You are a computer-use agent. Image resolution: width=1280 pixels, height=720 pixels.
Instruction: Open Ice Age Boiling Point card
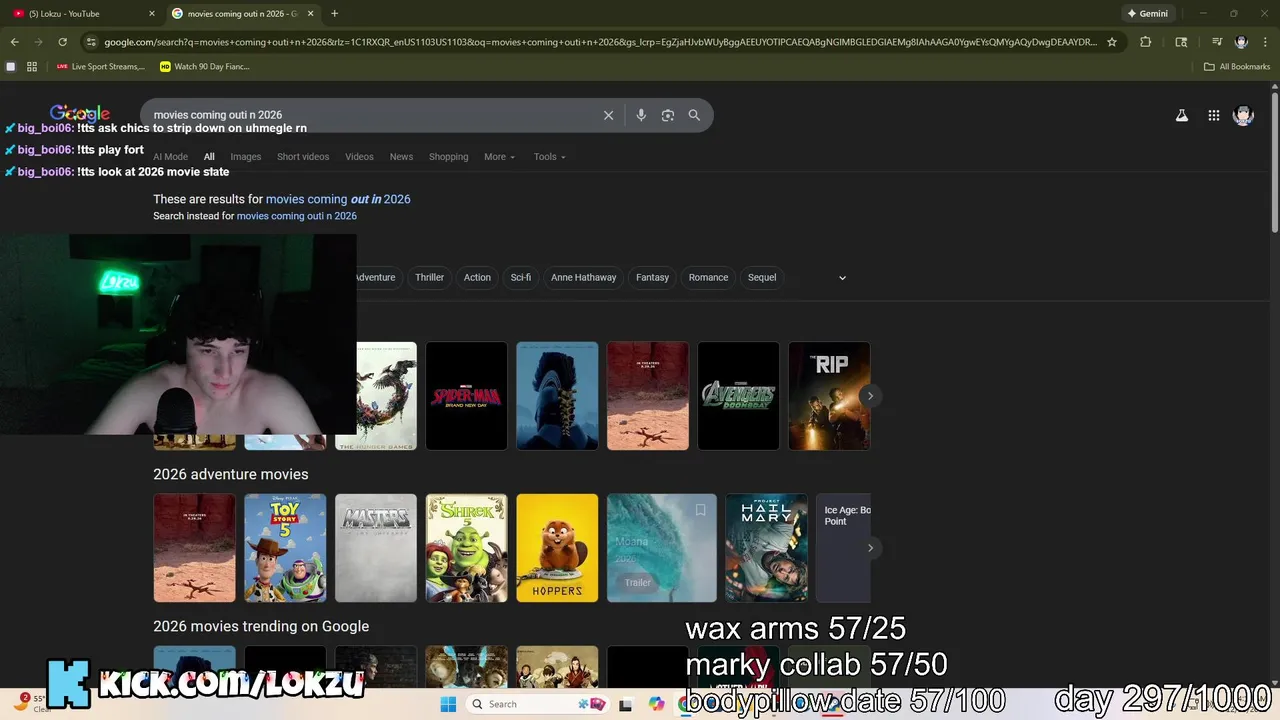coord(843,548)
